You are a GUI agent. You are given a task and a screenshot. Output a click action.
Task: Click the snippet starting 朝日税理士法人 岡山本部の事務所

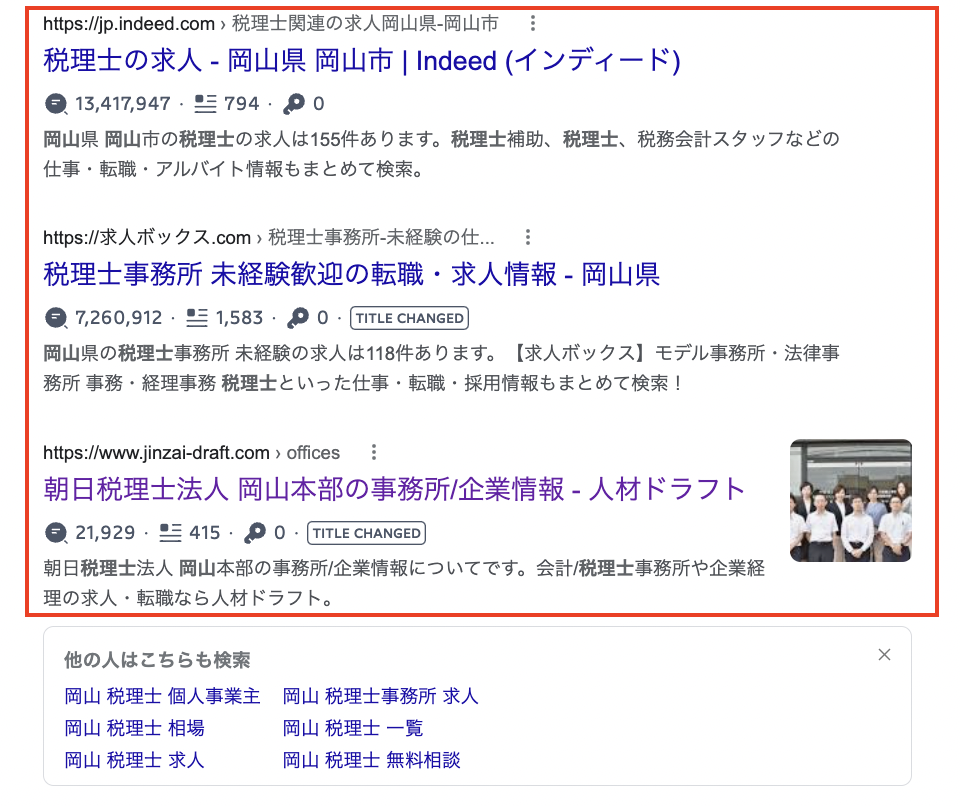[404, 582]
